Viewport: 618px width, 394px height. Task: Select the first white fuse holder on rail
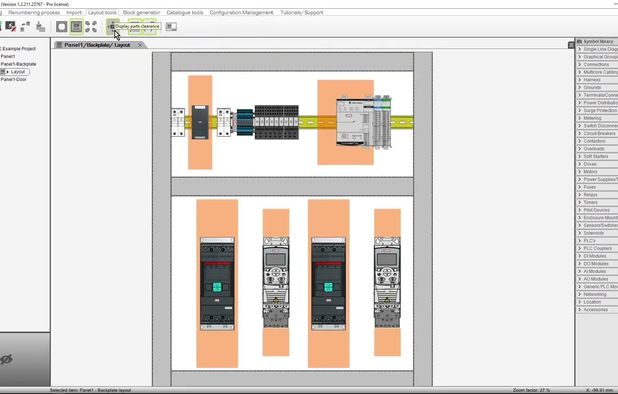(x=178, y=123)
